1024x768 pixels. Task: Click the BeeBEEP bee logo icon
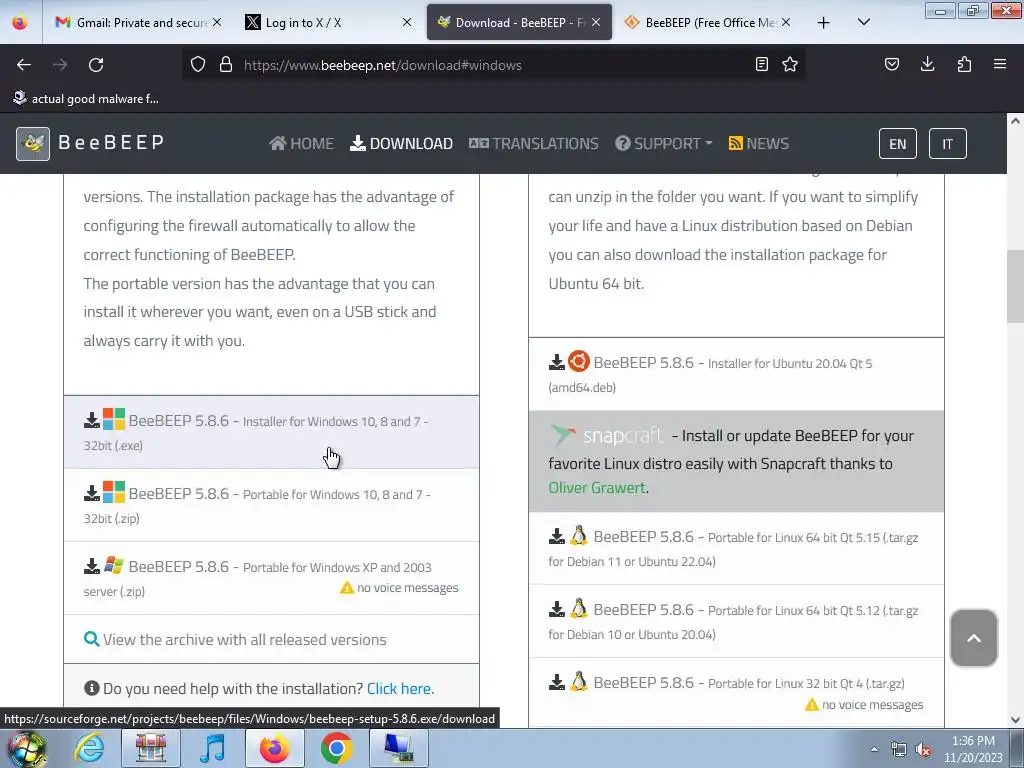[33, 144]
